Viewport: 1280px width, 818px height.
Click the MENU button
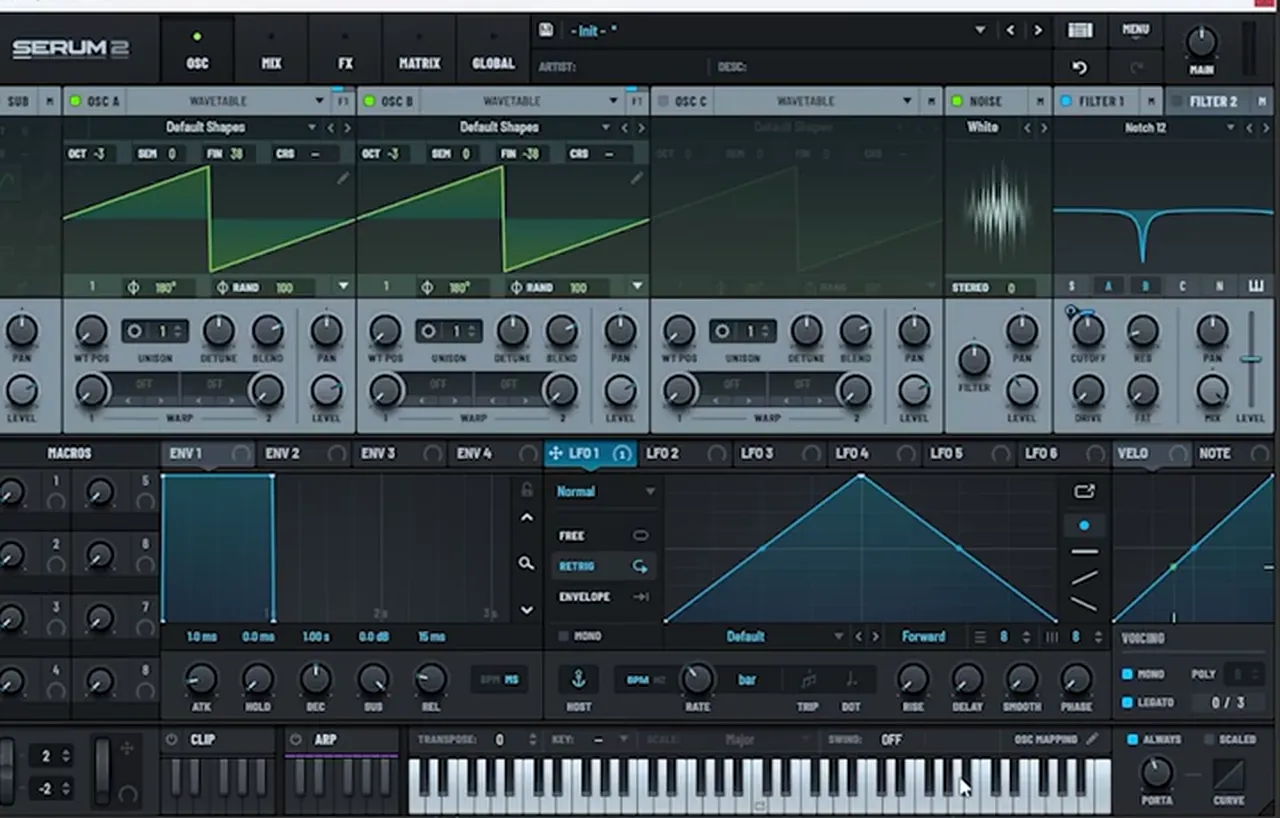[x=1136, y=30]
